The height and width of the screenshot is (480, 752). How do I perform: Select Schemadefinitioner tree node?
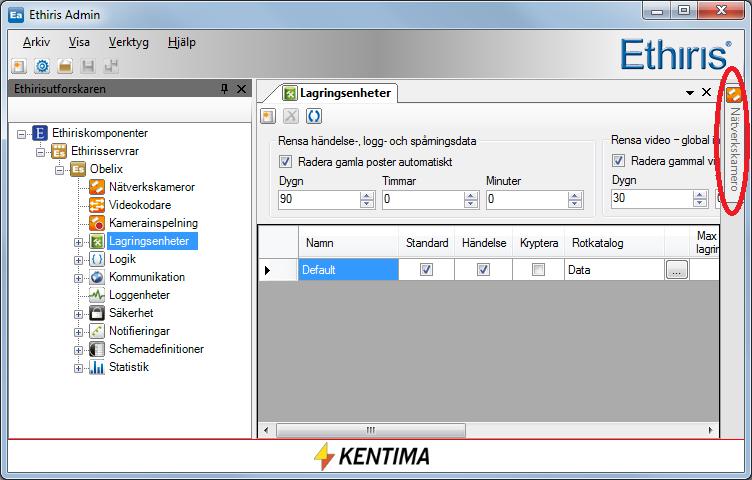pos(156,349)
